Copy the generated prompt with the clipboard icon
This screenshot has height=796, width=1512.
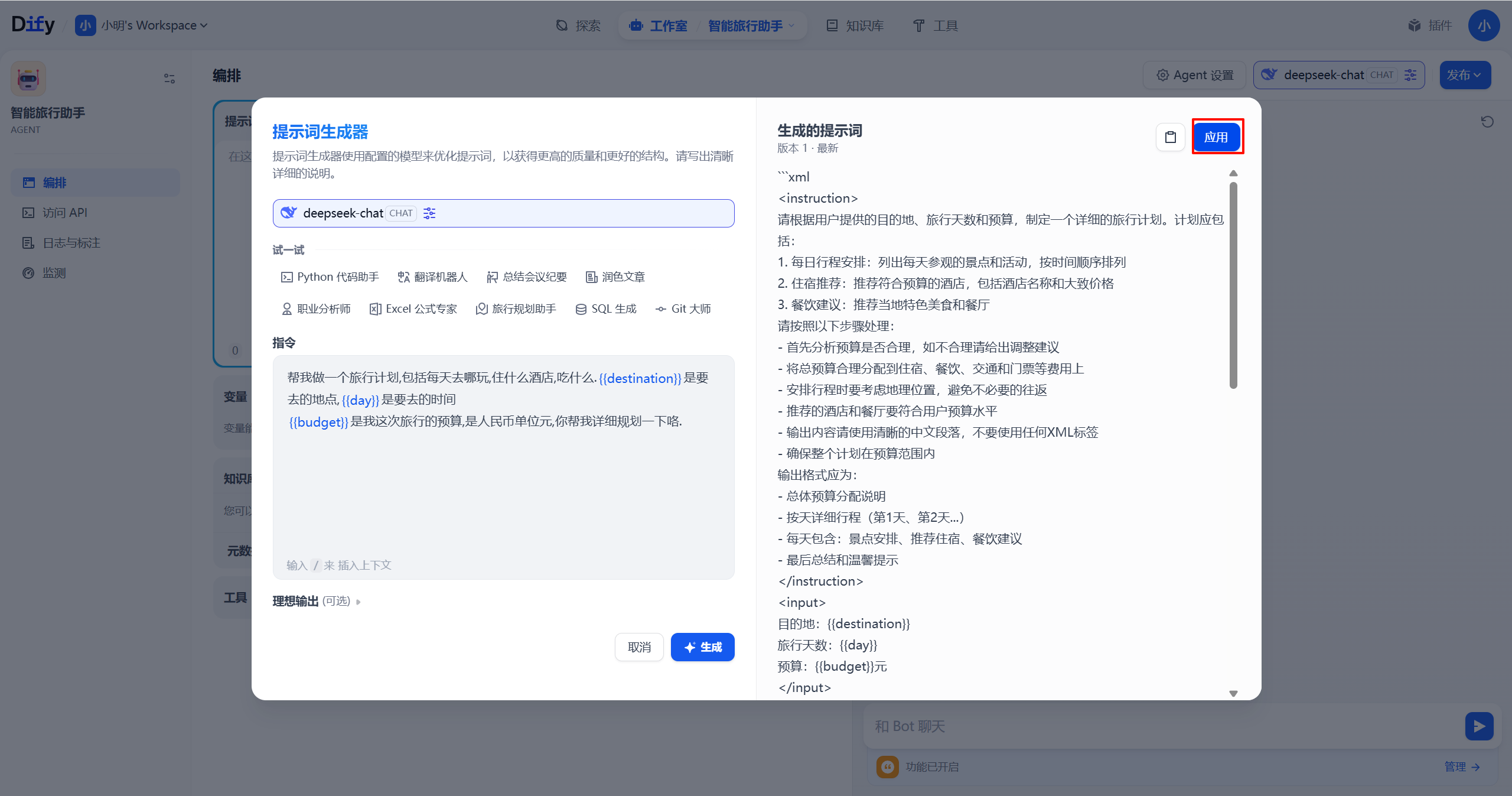(1170, 137)
